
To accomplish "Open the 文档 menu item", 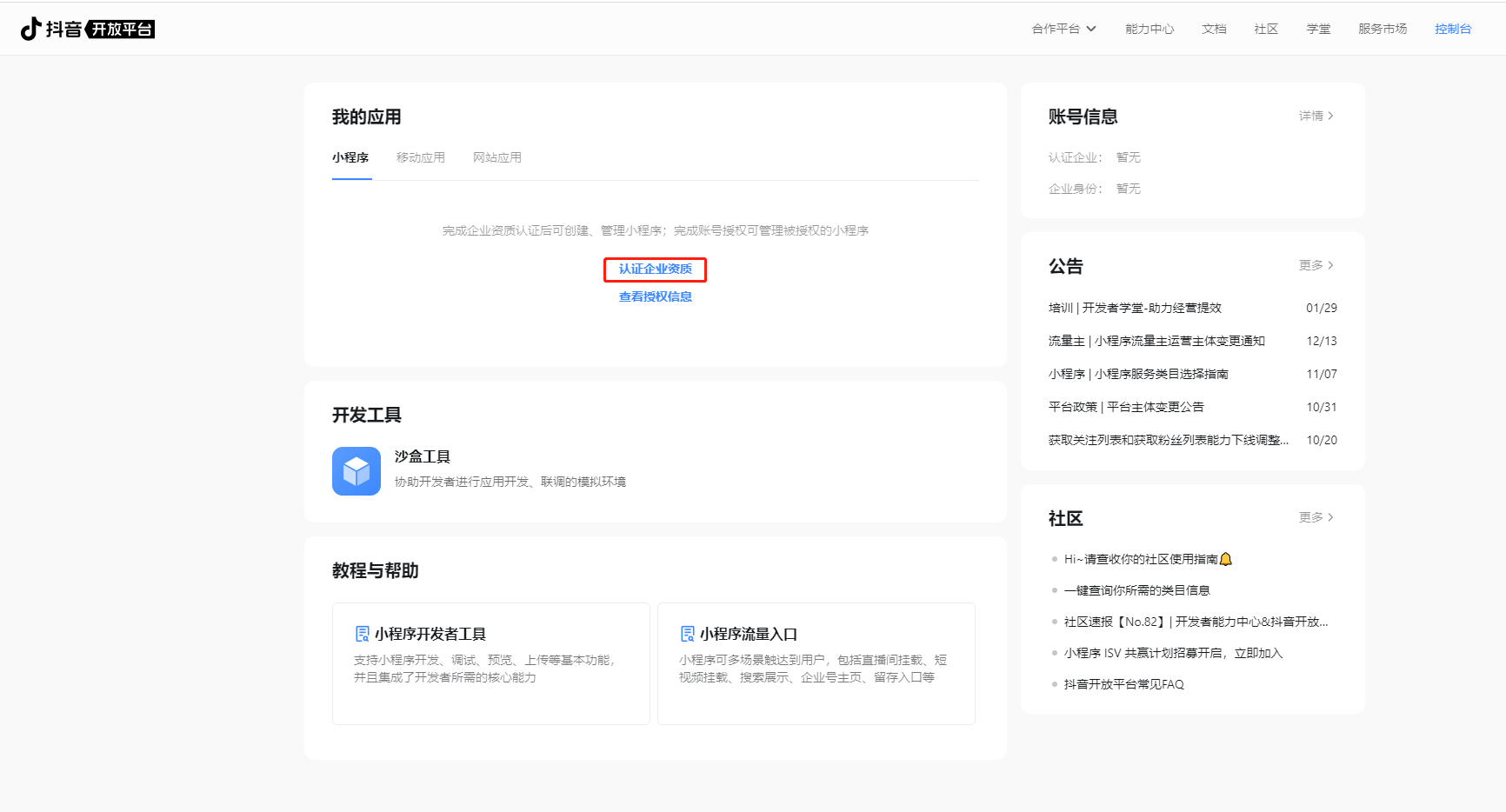I will click(x=1214, y=29).
